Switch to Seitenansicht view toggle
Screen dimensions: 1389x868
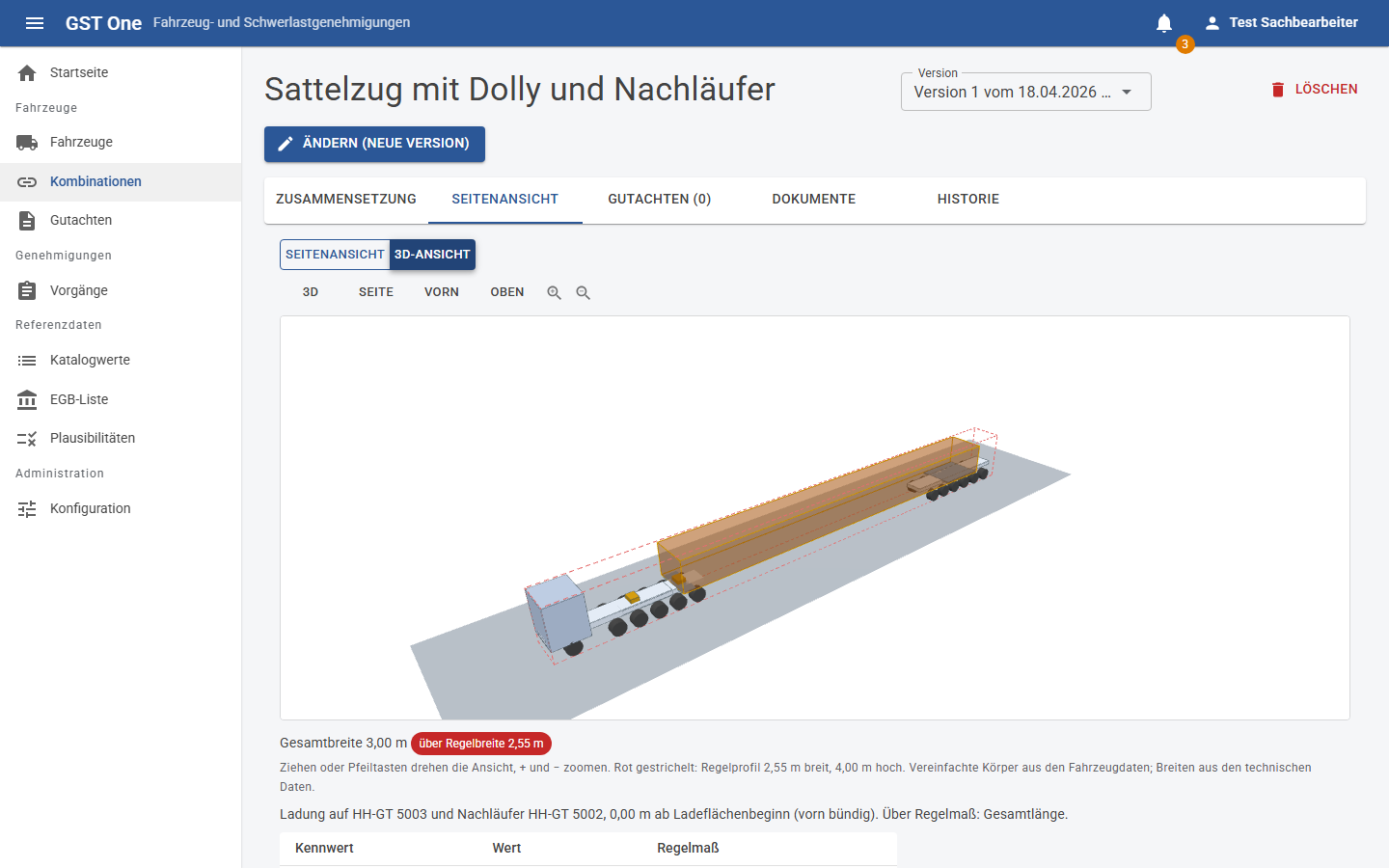[335, 255]
